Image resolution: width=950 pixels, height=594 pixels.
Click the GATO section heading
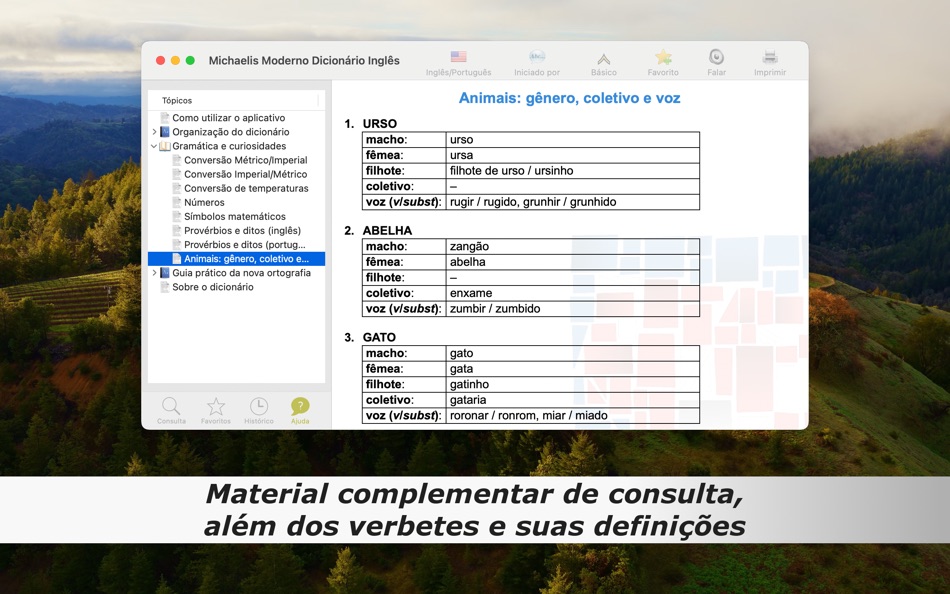(379, 337)
